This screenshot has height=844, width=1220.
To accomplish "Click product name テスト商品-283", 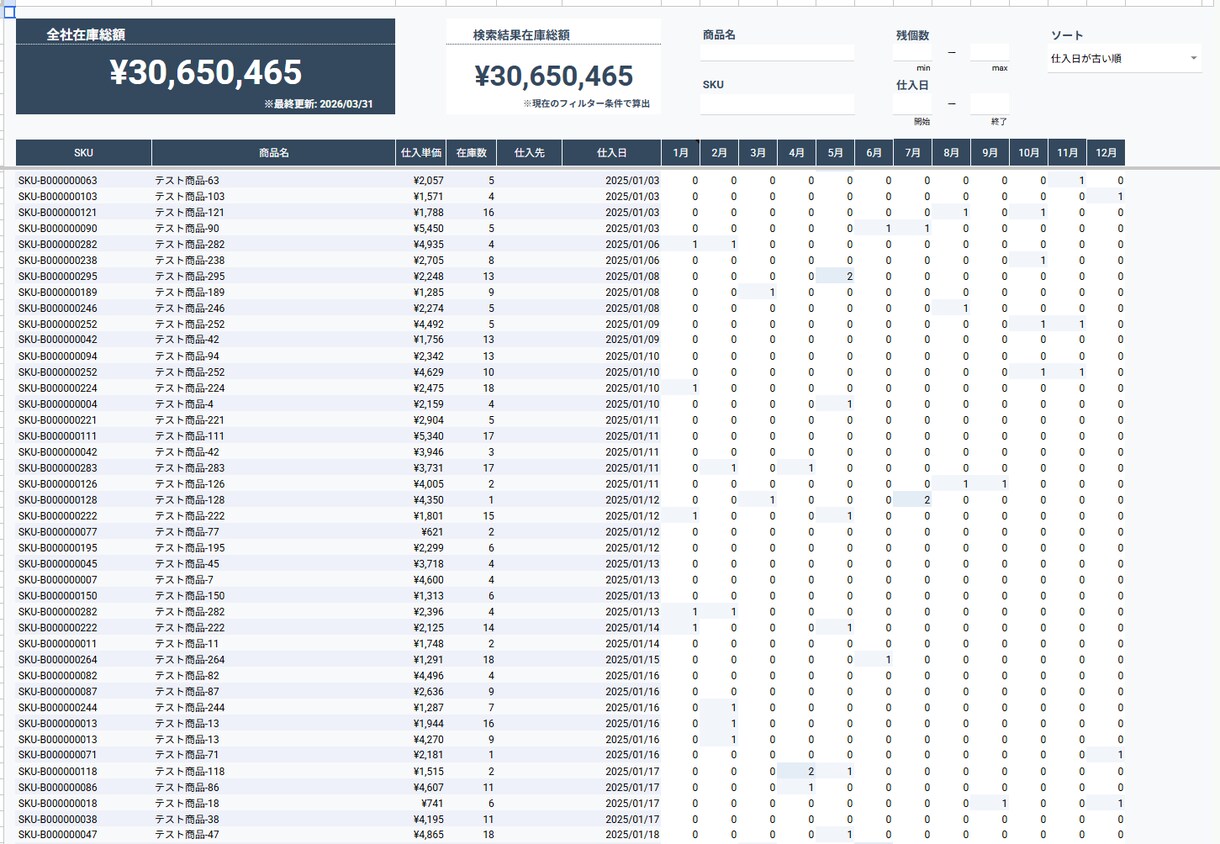I will (190, 468).
